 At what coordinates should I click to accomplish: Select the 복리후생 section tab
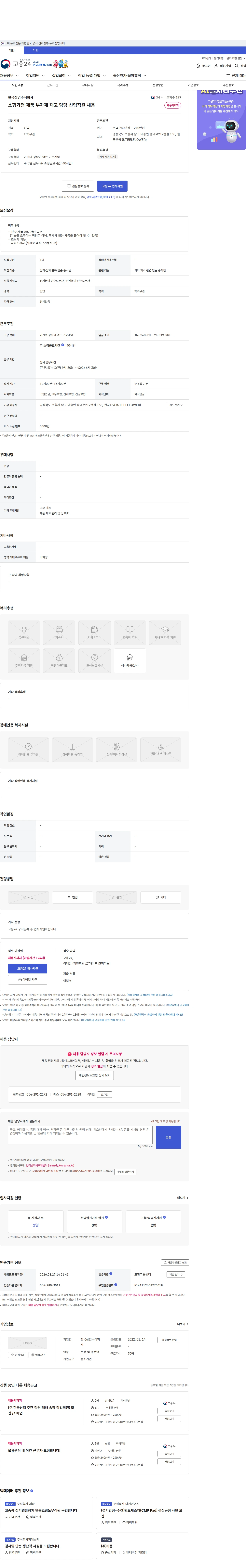pyautogui.click(x=123, y=85)
